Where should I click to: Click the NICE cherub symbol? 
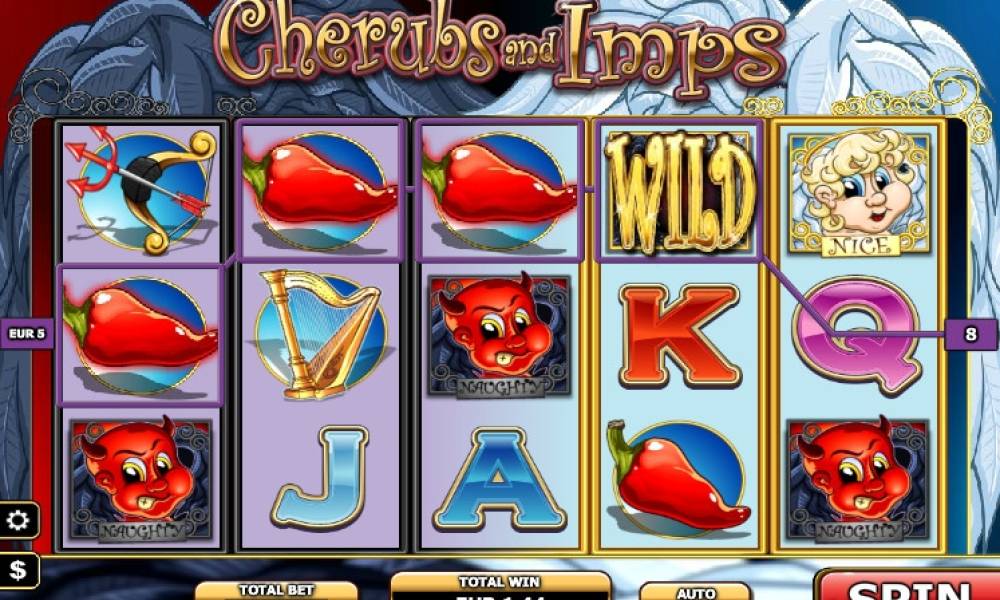point(858,194)
